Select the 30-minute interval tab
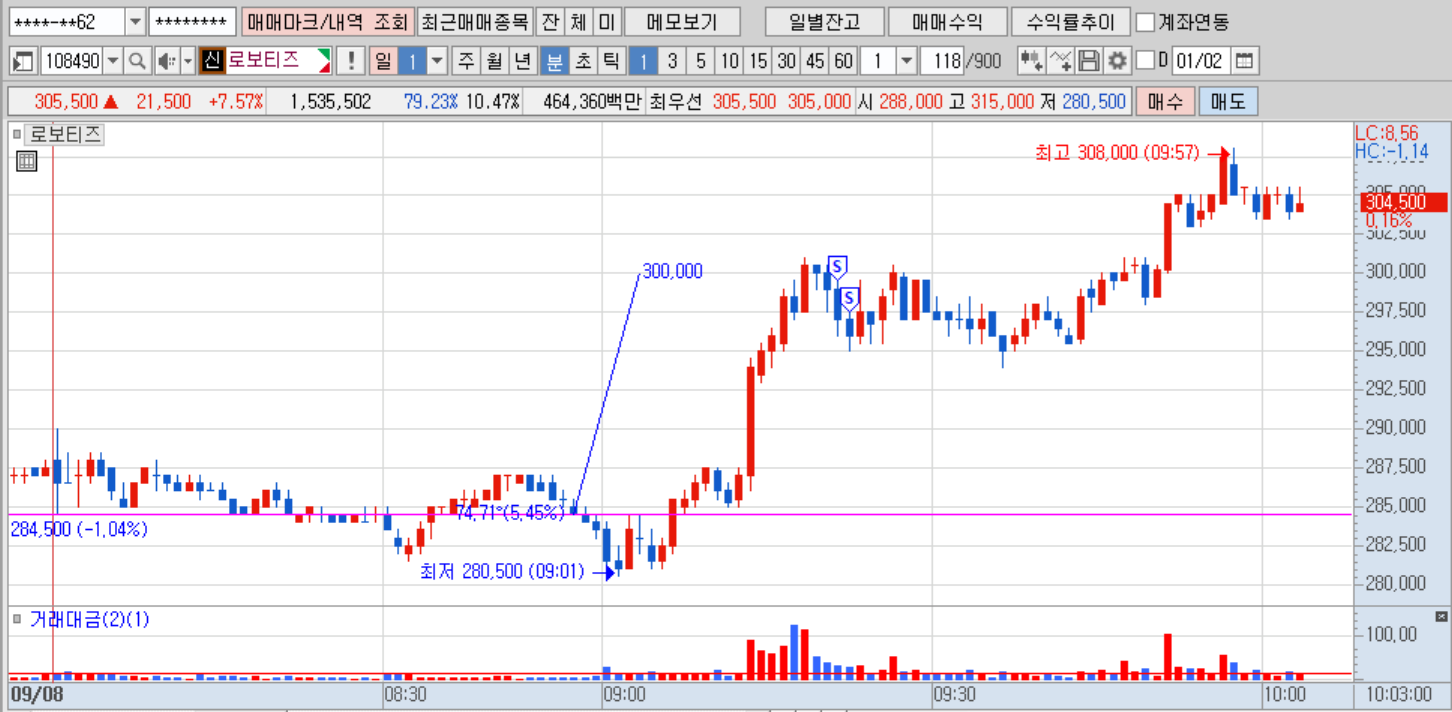Viewport: 1452px width, 712px height. click(x=787, y=61)
